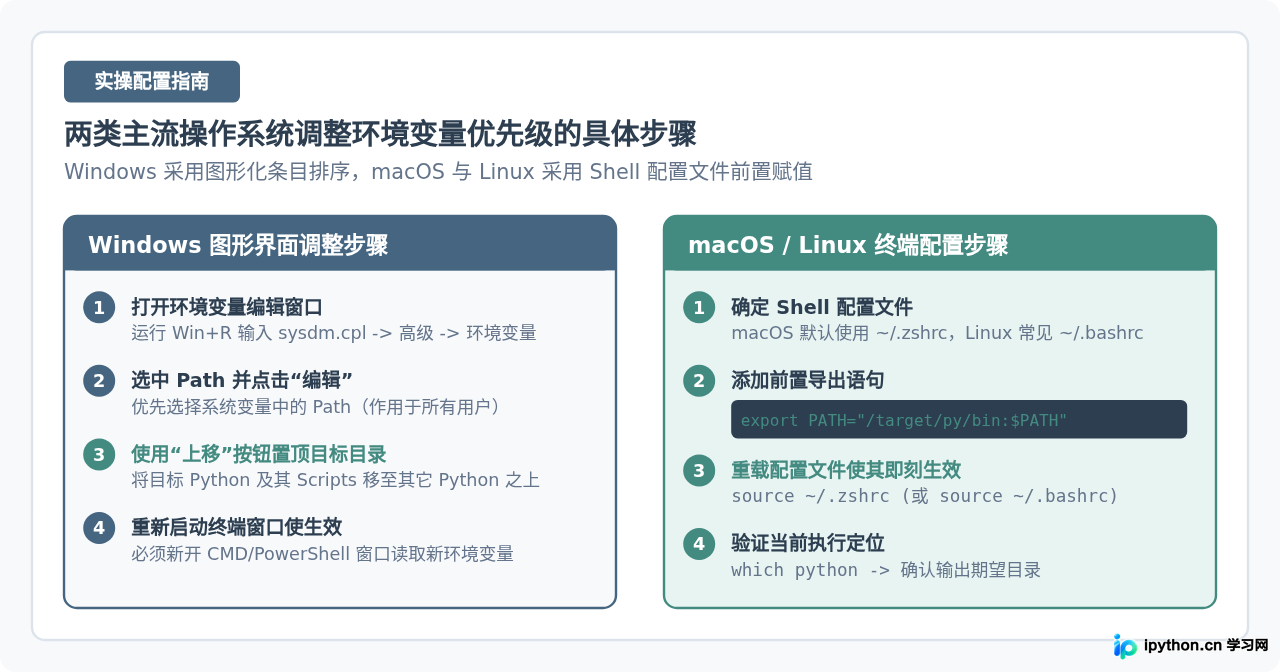Click the heading 确定 Shell 配置文件
The width and height of the screenshot is (1280, 672).
coord(822,307)
